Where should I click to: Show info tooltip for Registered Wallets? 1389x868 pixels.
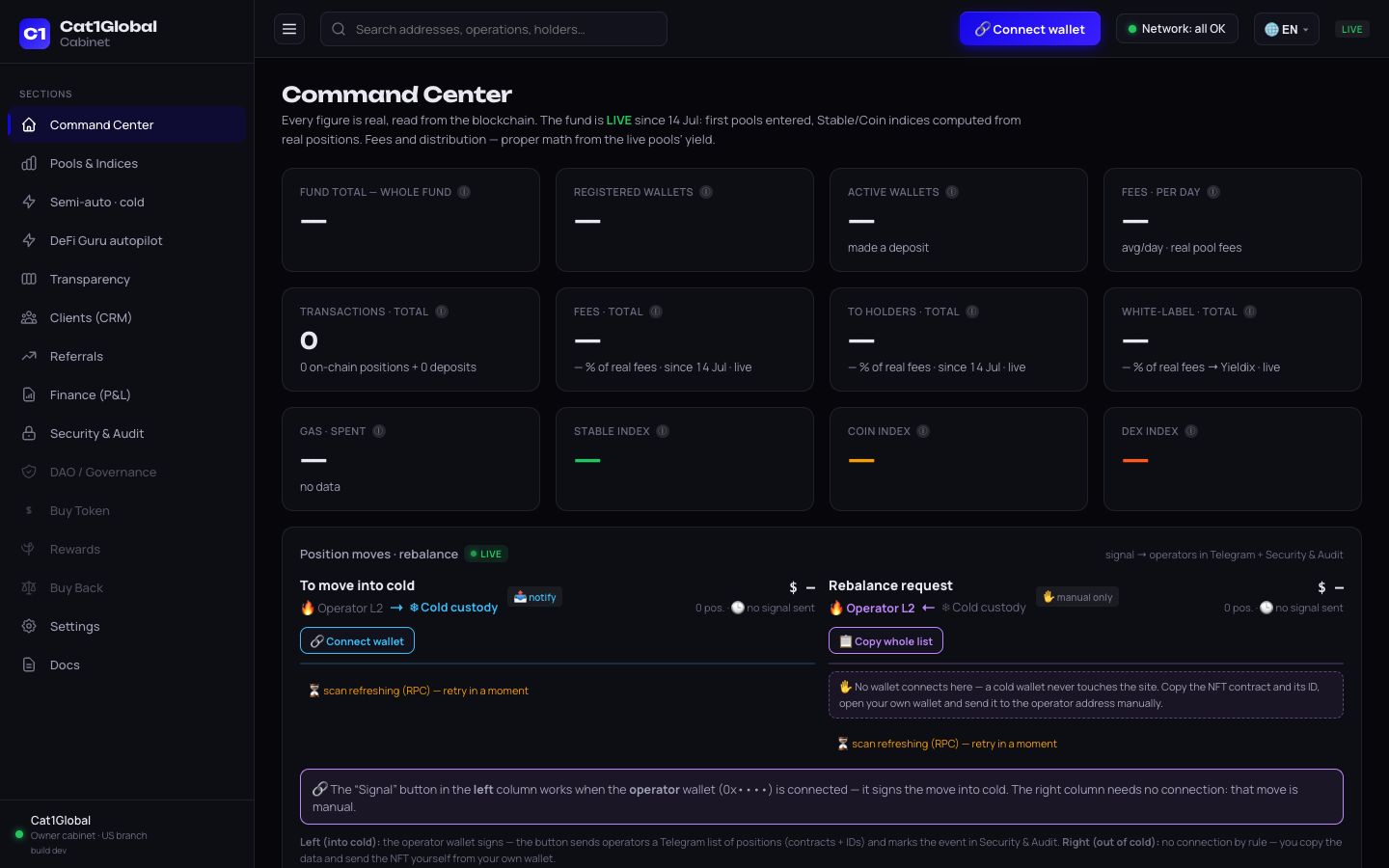(x=706, y=192)
